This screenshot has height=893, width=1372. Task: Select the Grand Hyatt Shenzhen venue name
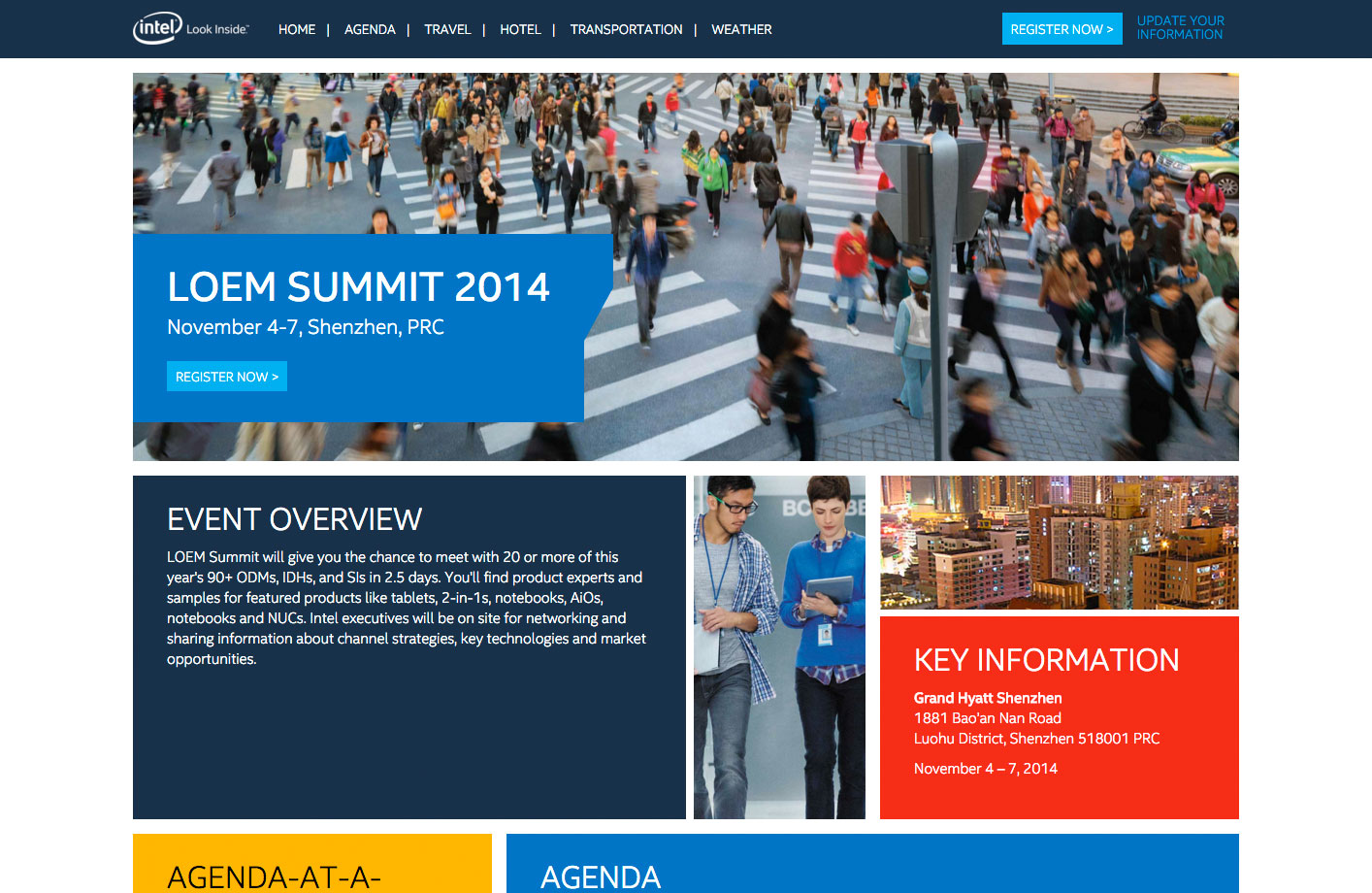click(987, 698)
